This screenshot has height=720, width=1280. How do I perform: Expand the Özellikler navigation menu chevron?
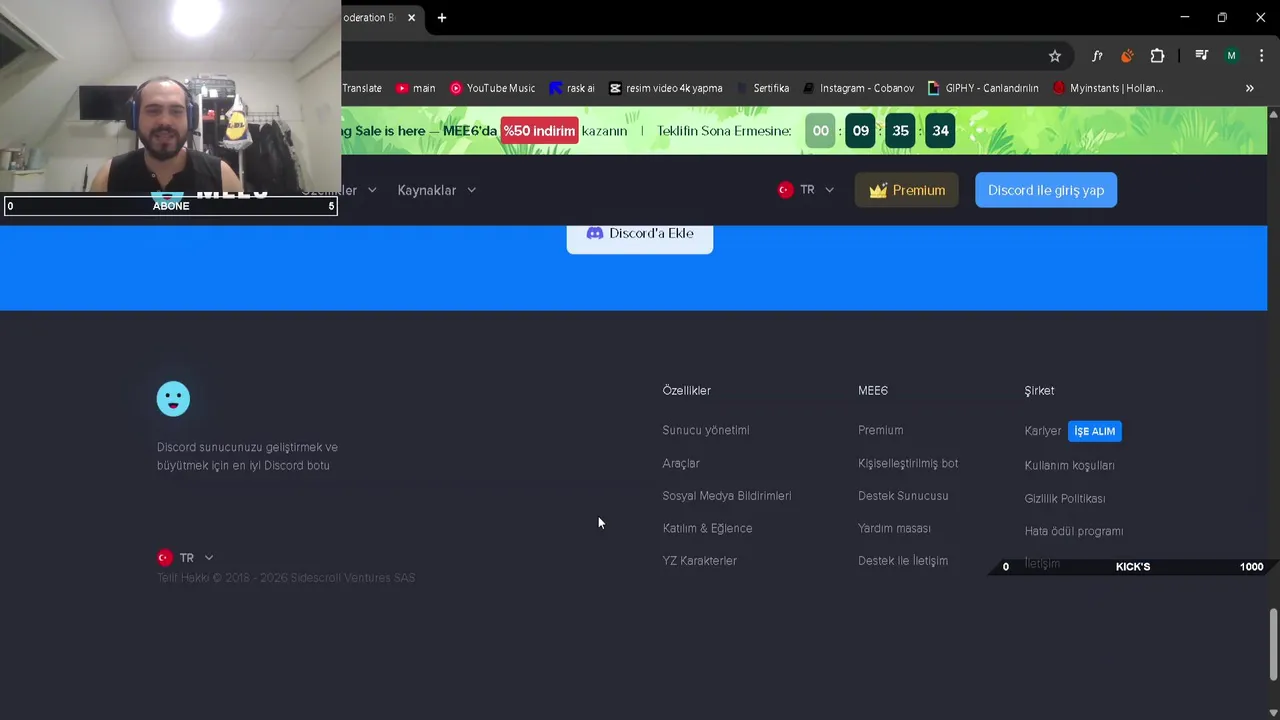click(x=372, y=190)
